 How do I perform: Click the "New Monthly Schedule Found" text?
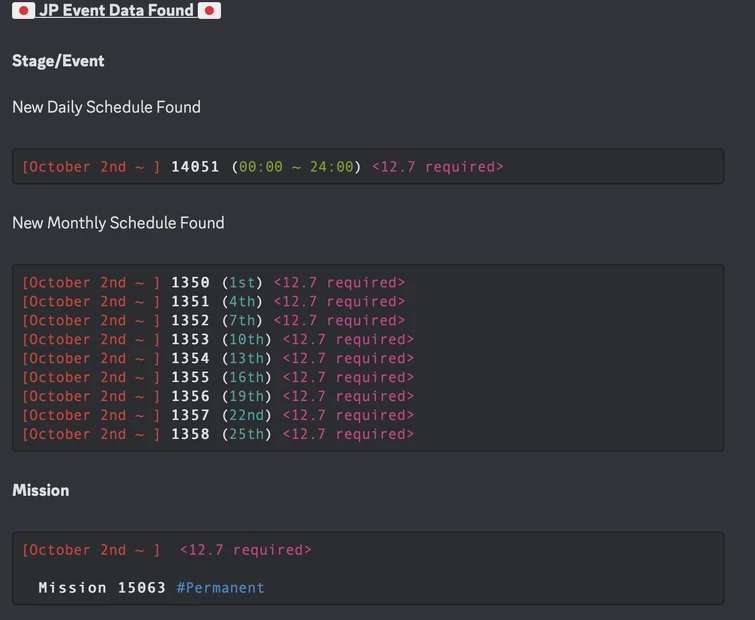[118, 223]
